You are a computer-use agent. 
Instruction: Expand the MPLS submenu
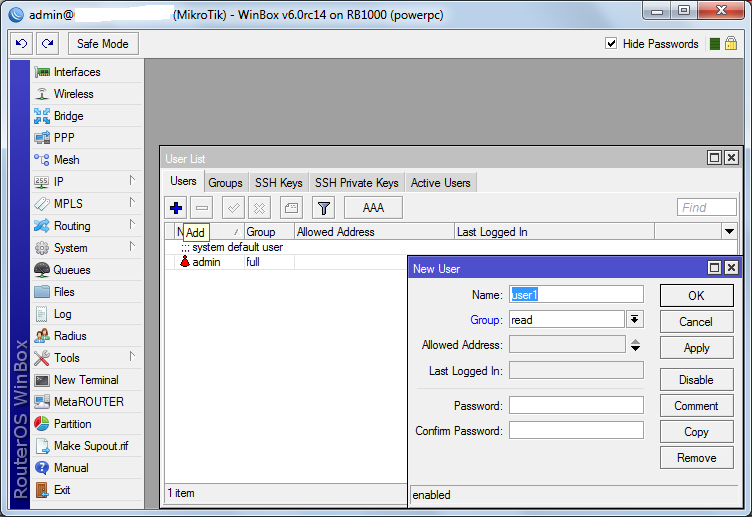[x=132, y=202]
